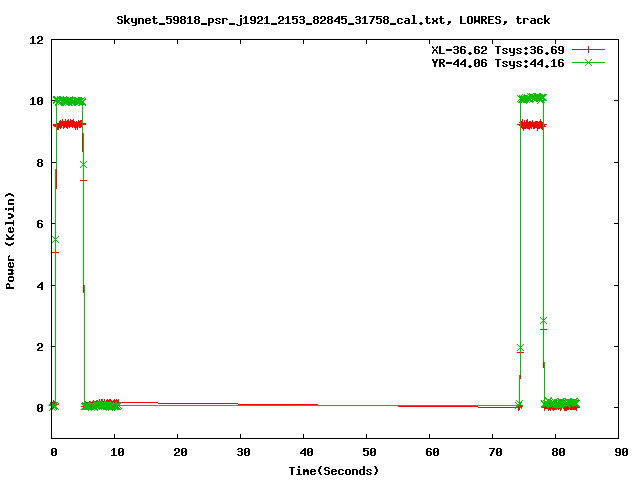Click the x-axis tick label 50

coord(369,452)
